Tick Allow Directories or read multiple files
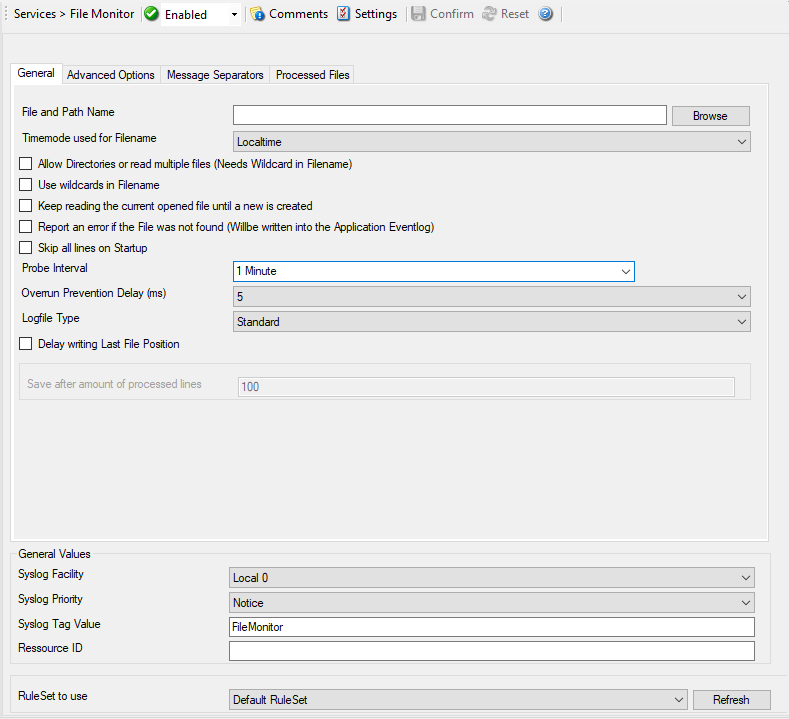 [26, 164]
